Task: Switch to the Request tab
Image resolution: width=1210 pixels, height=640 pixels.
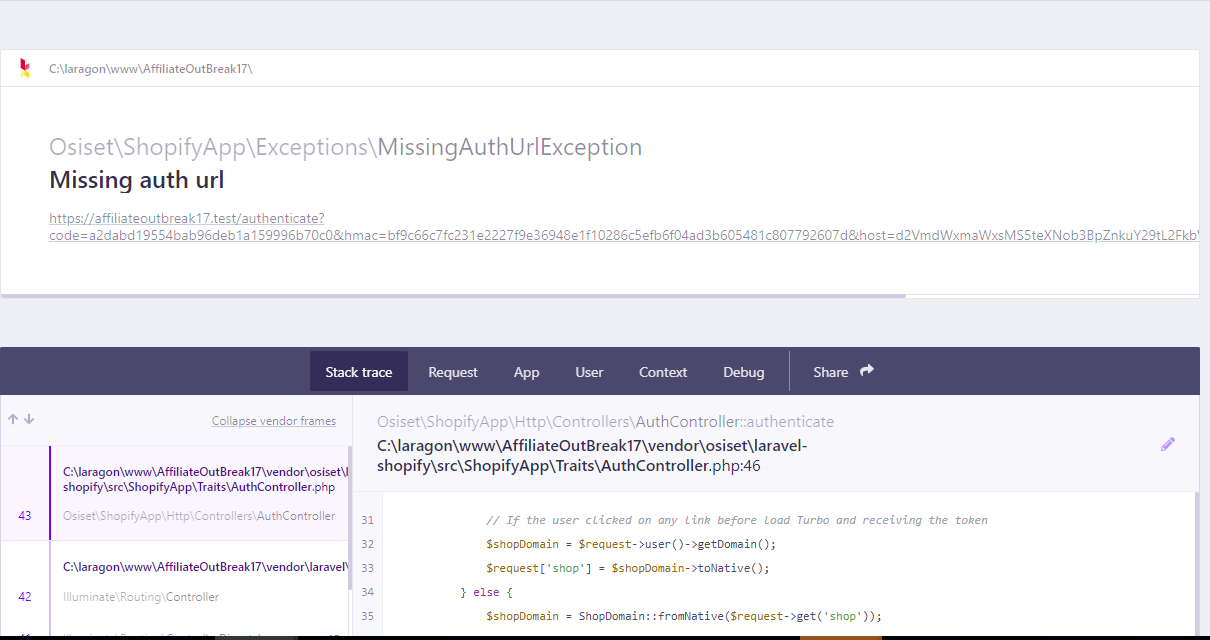Action: (x=453, y=371)
